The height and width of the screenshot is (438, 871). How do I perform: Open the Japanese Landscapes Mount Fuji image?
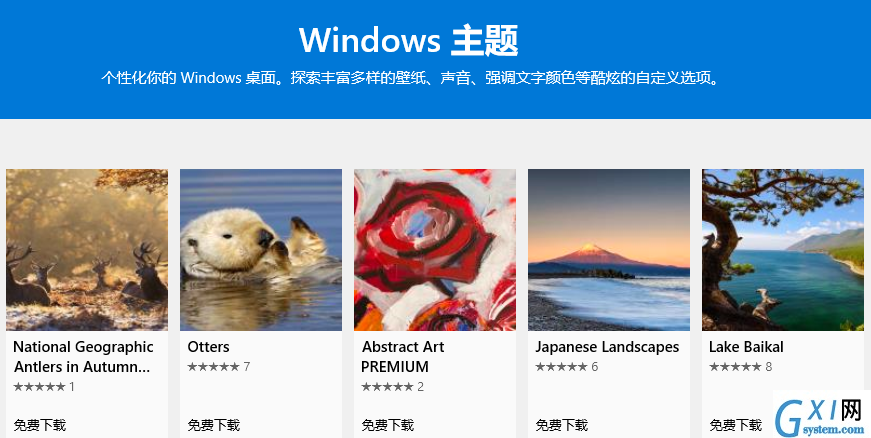609,250
